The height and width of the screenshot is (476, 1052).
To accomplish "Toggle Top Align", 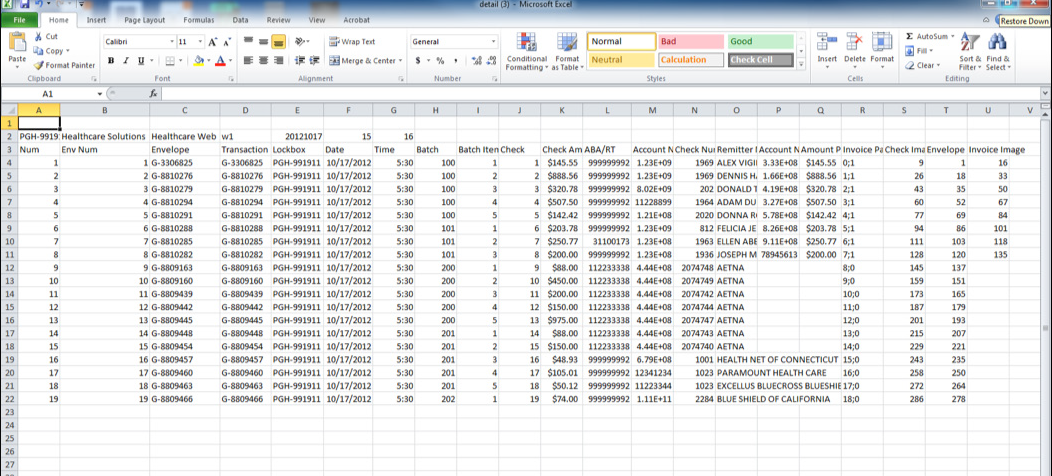I will (x=248, y=42).
